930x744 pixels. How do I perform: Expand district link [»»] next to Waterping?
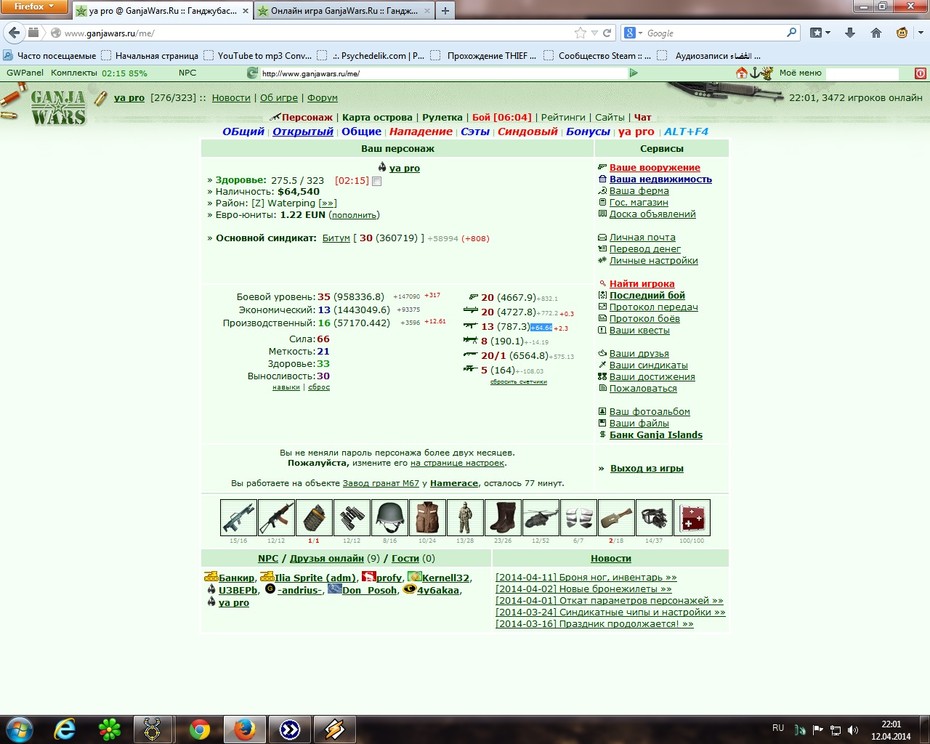[328, 203]
